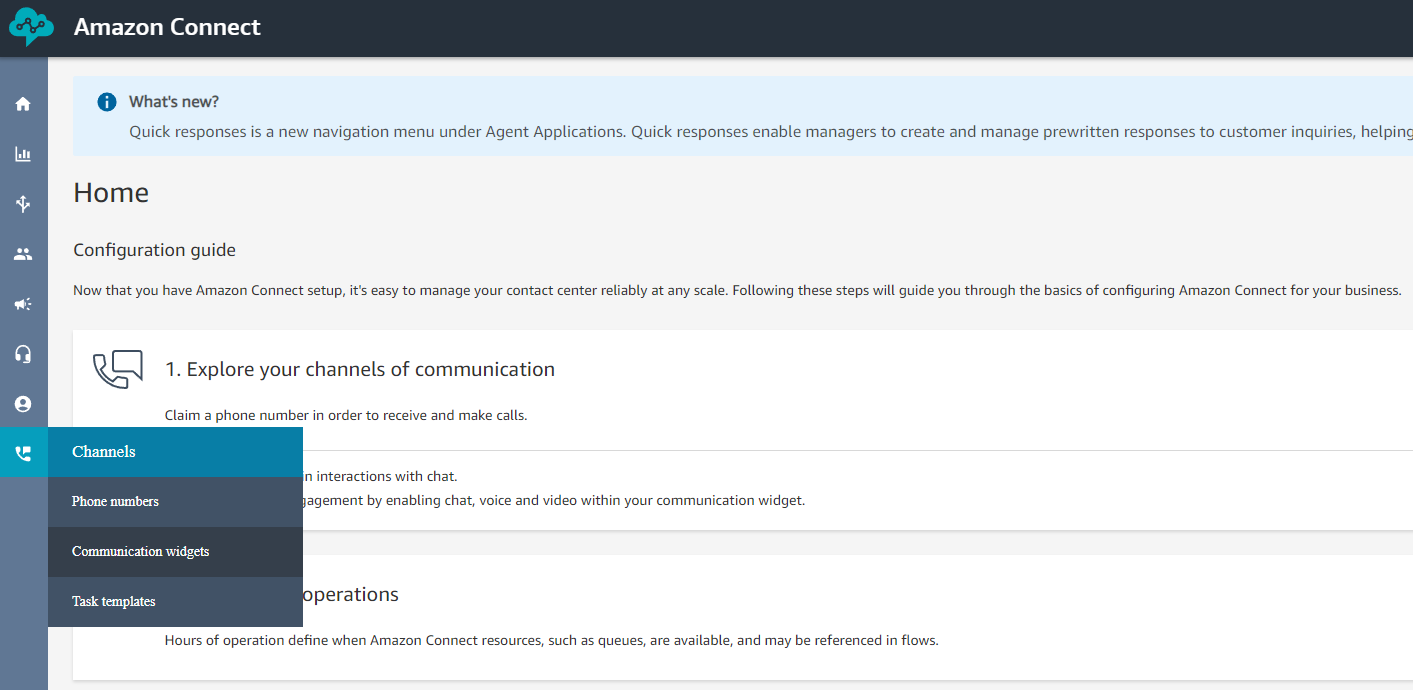
Task: Click the Amazon Connect title text
Action: point(167,27)
